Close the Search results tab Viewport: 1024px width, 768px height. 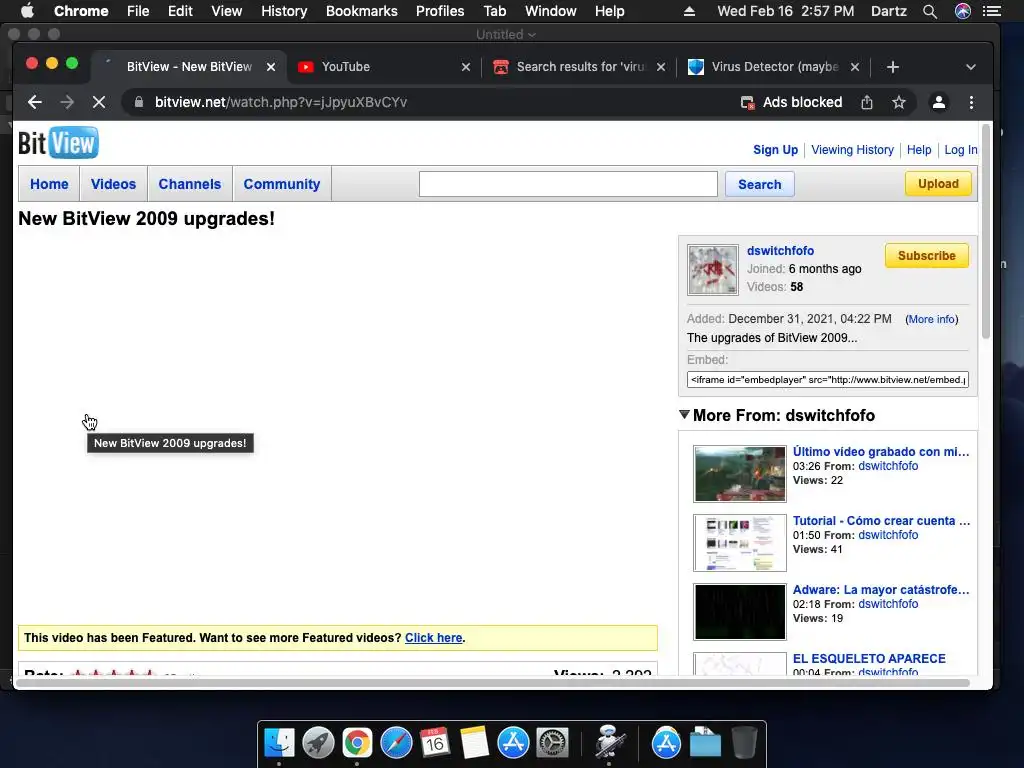click(661, 67)
